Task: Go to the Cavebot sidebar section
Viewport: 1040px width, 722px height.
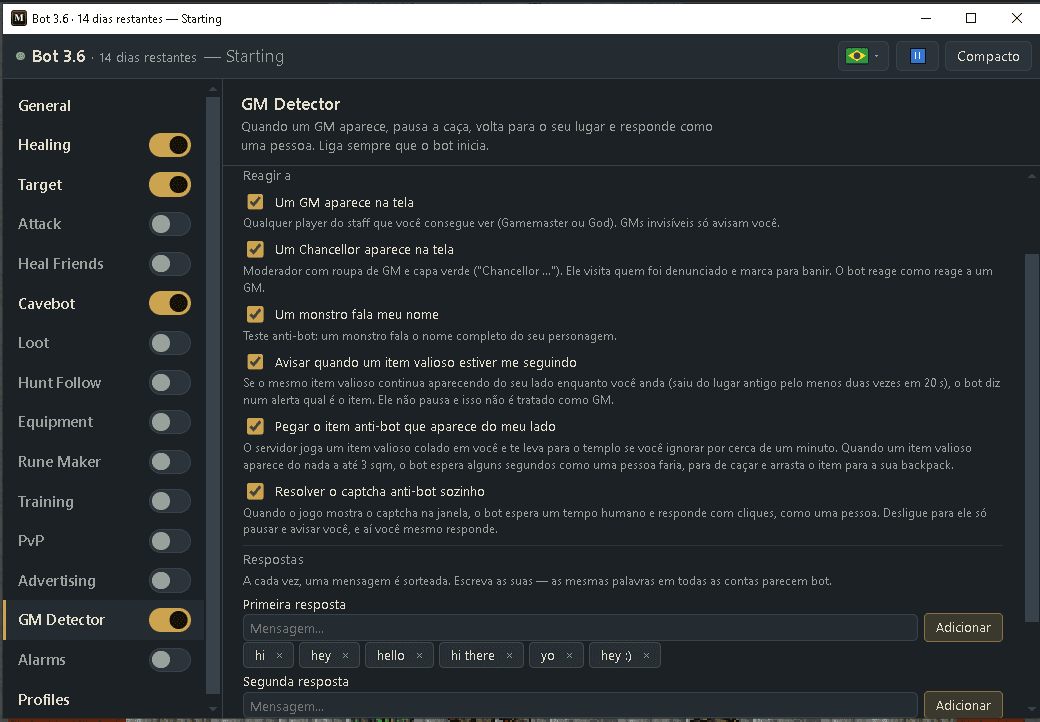Action: tap(46, 304)
